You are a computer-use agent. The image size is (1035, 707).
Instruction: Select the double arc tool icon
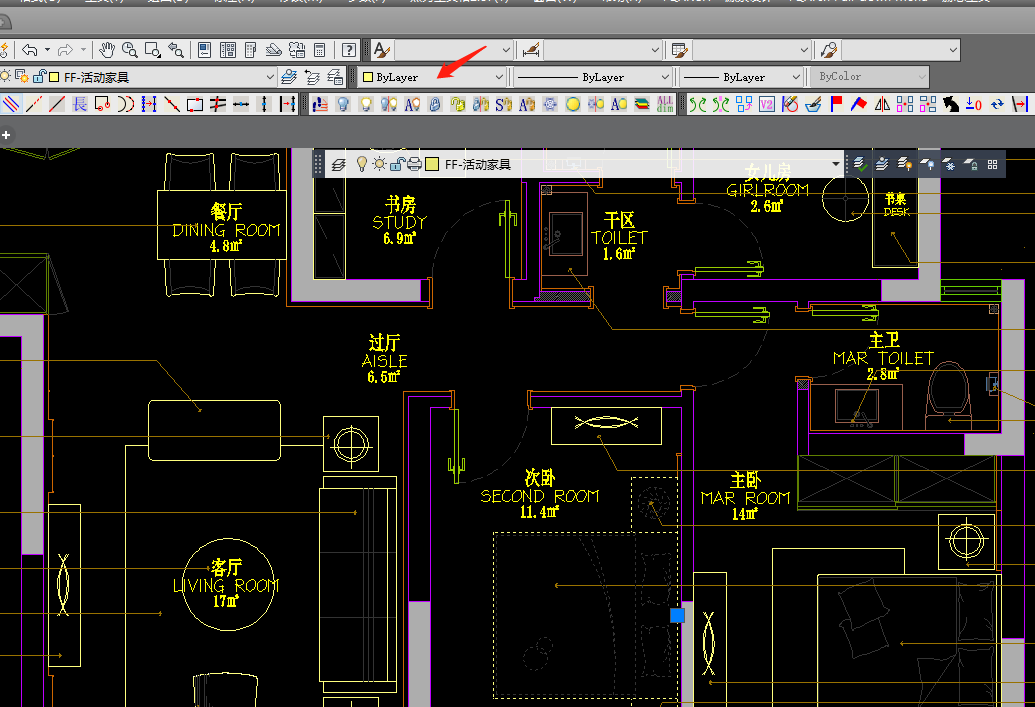[x=126, y=104]
